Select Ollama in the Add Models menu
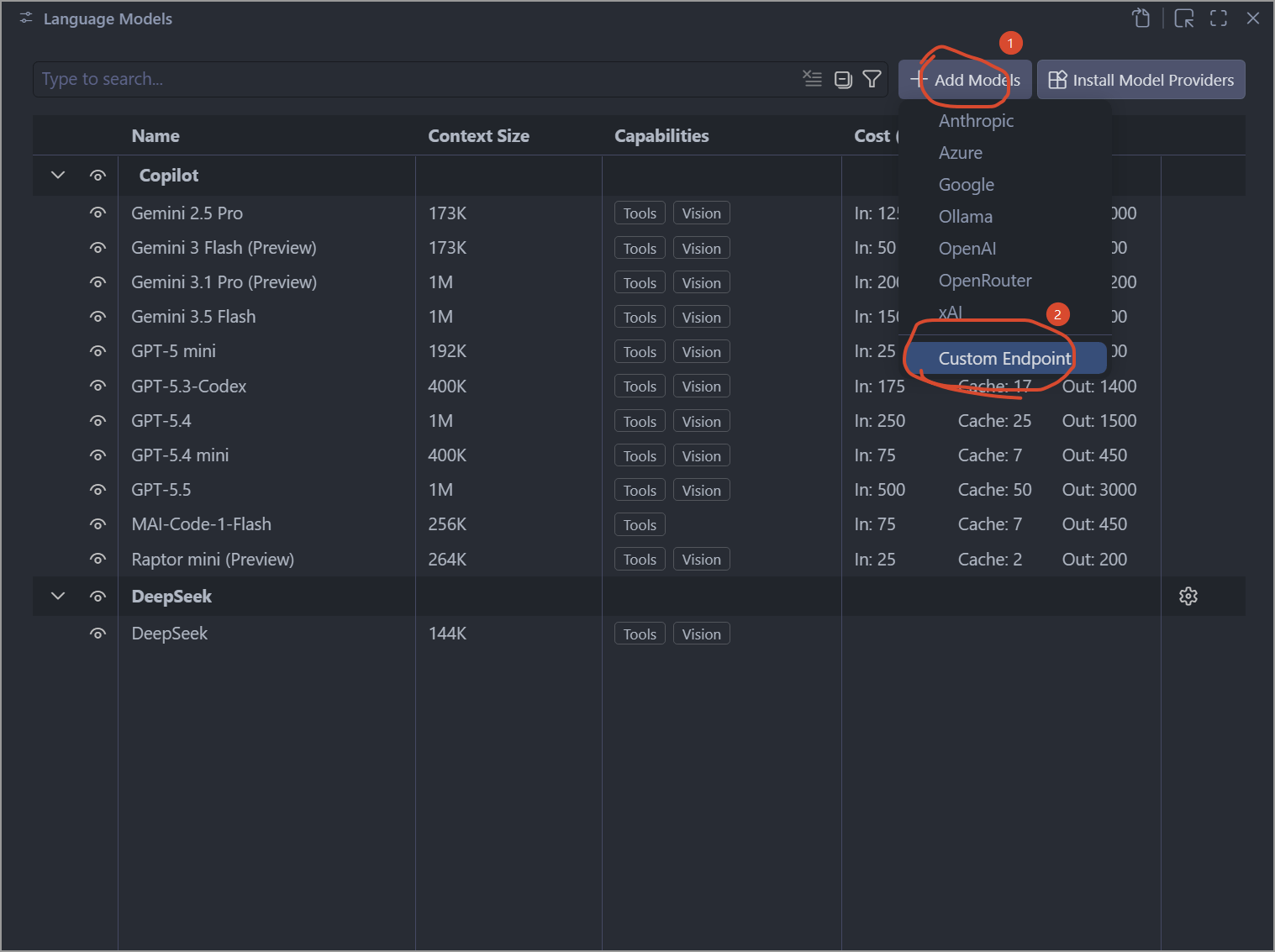Viewport: 1275px width, 952px height. click(966, 217)
